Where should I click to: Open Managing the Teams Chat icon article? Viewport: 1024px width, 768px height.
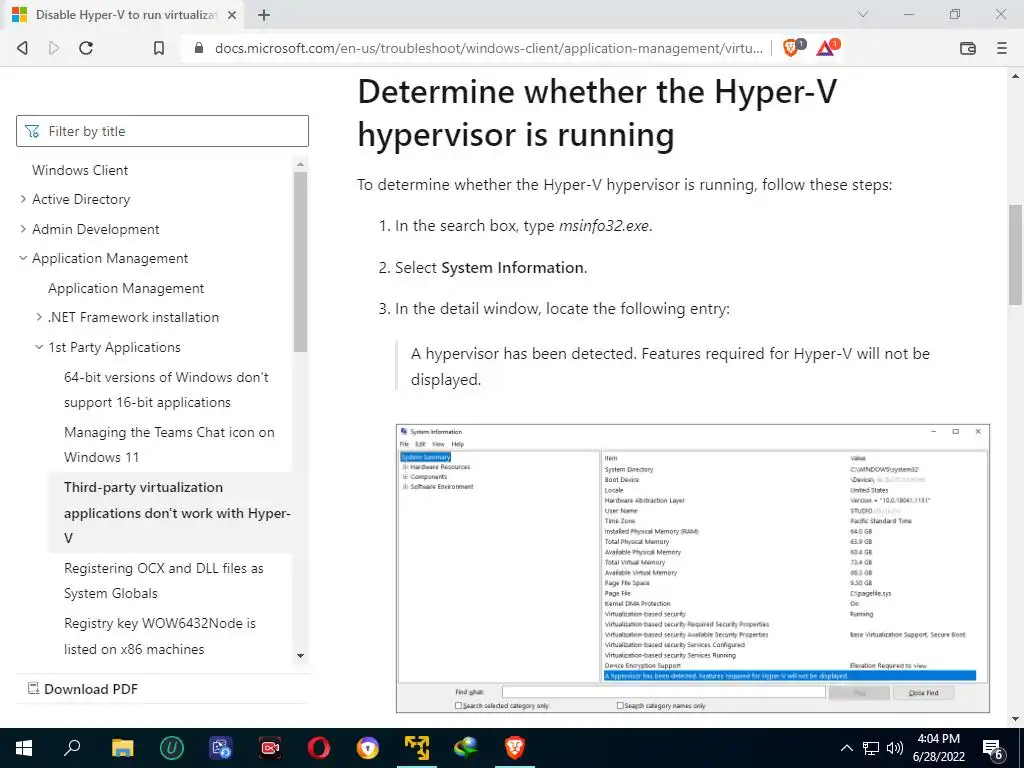tap(169, 444)
